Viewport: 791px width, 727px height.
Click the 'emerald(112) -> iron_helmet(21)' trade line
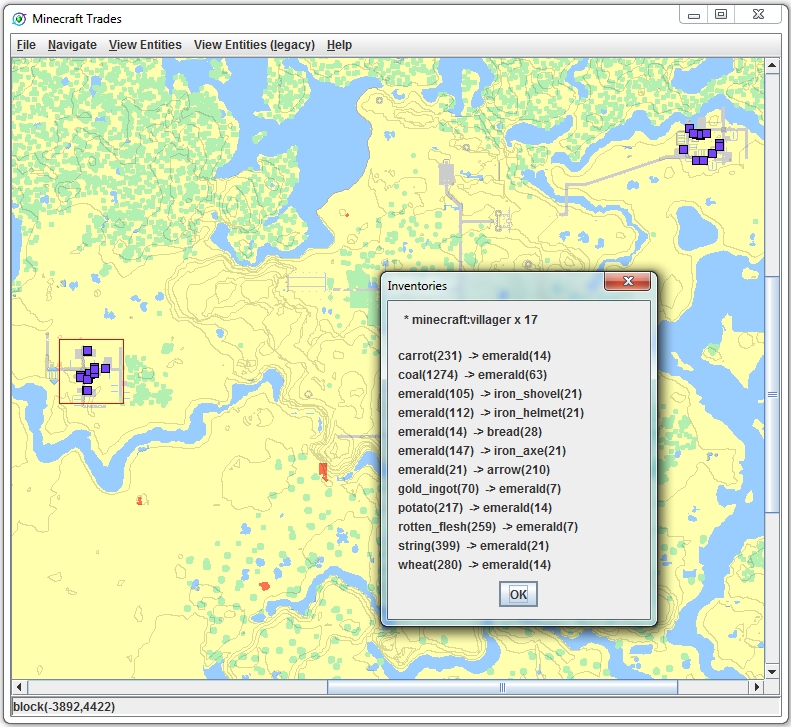click(491, 413)
